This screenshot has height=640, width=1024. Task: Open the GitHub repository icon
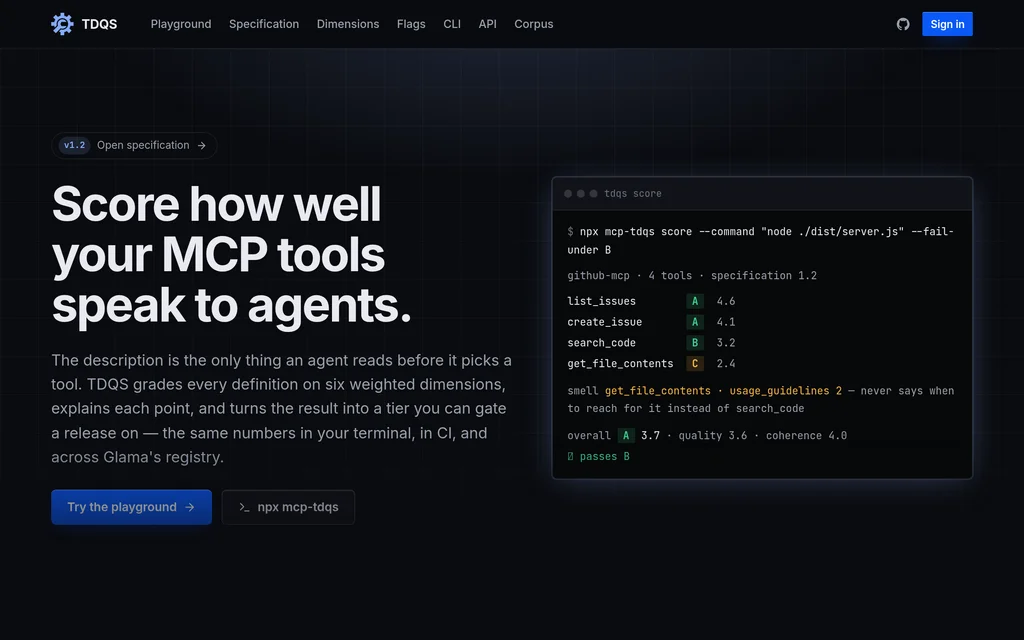(x=903, y=24)
